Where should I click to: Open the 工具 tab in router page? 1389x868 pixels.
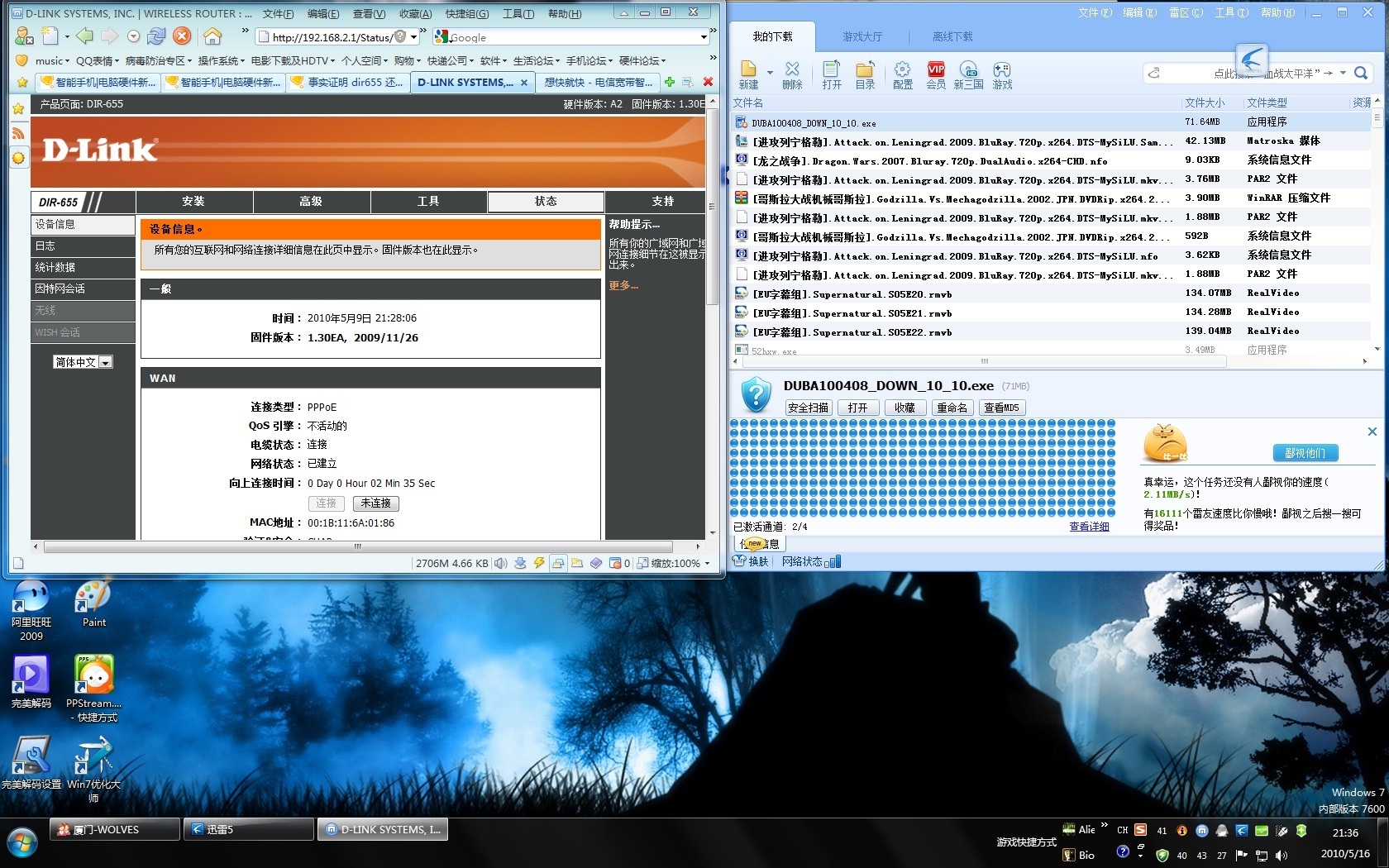click(428, 202)
